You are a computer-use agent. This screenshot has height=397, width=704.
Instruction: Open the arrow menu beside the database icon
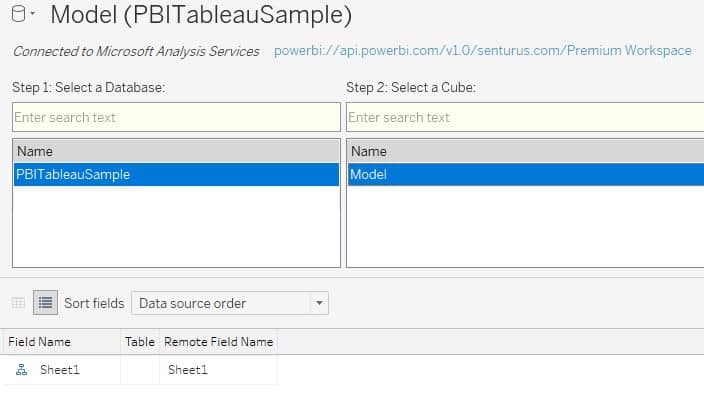pos(33,13)
